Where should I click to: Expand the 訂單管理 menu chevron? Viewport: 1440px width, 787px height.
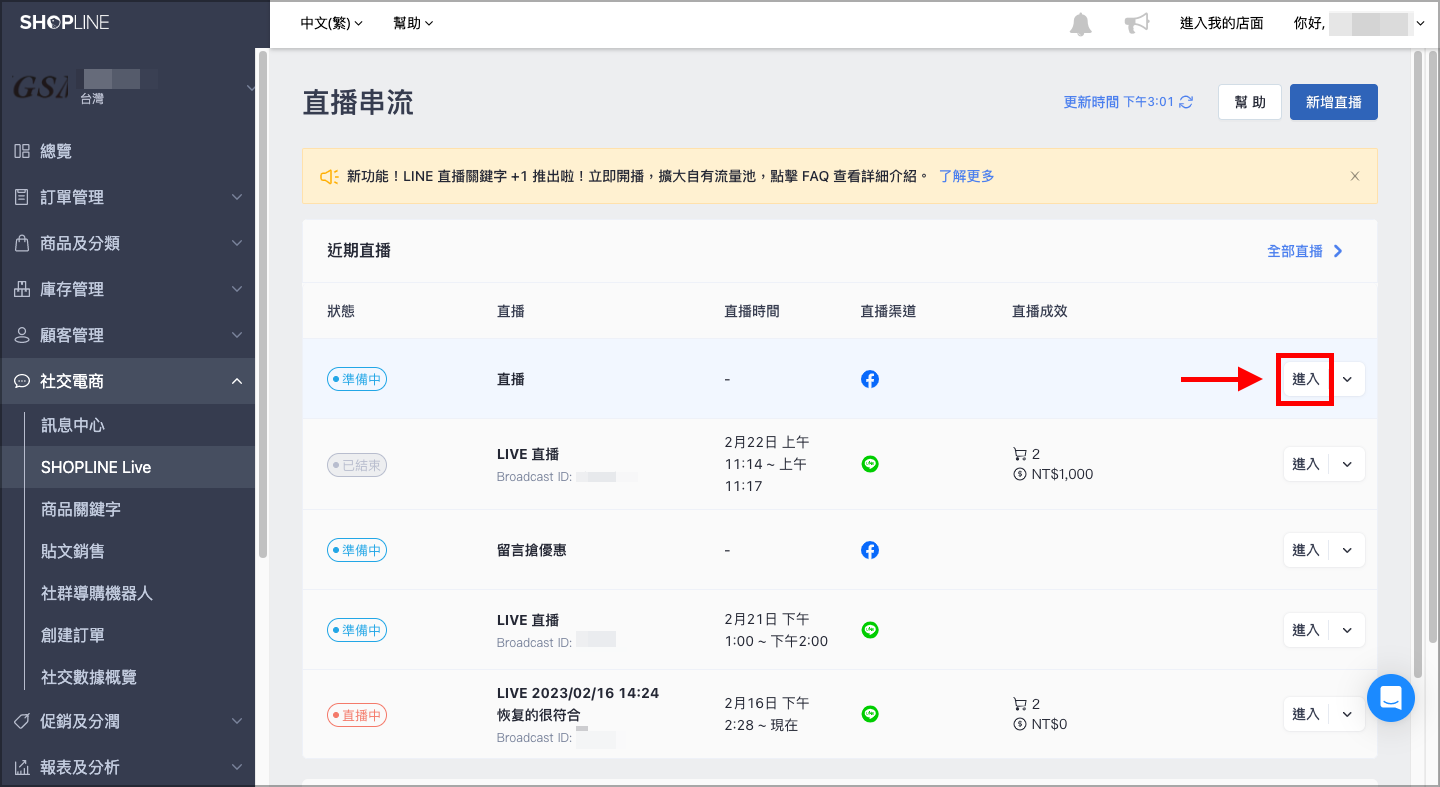pos(237,197)
